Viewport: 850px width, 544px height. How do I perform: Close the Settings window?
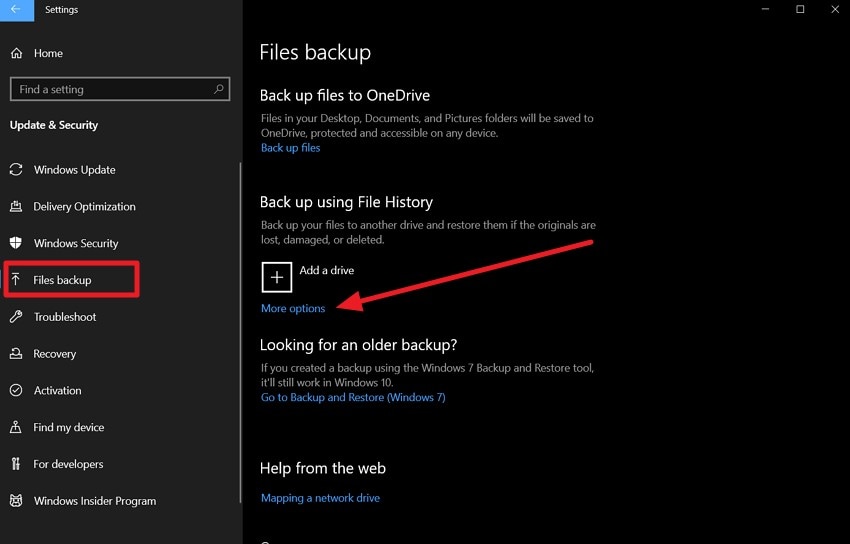(834, 10)
